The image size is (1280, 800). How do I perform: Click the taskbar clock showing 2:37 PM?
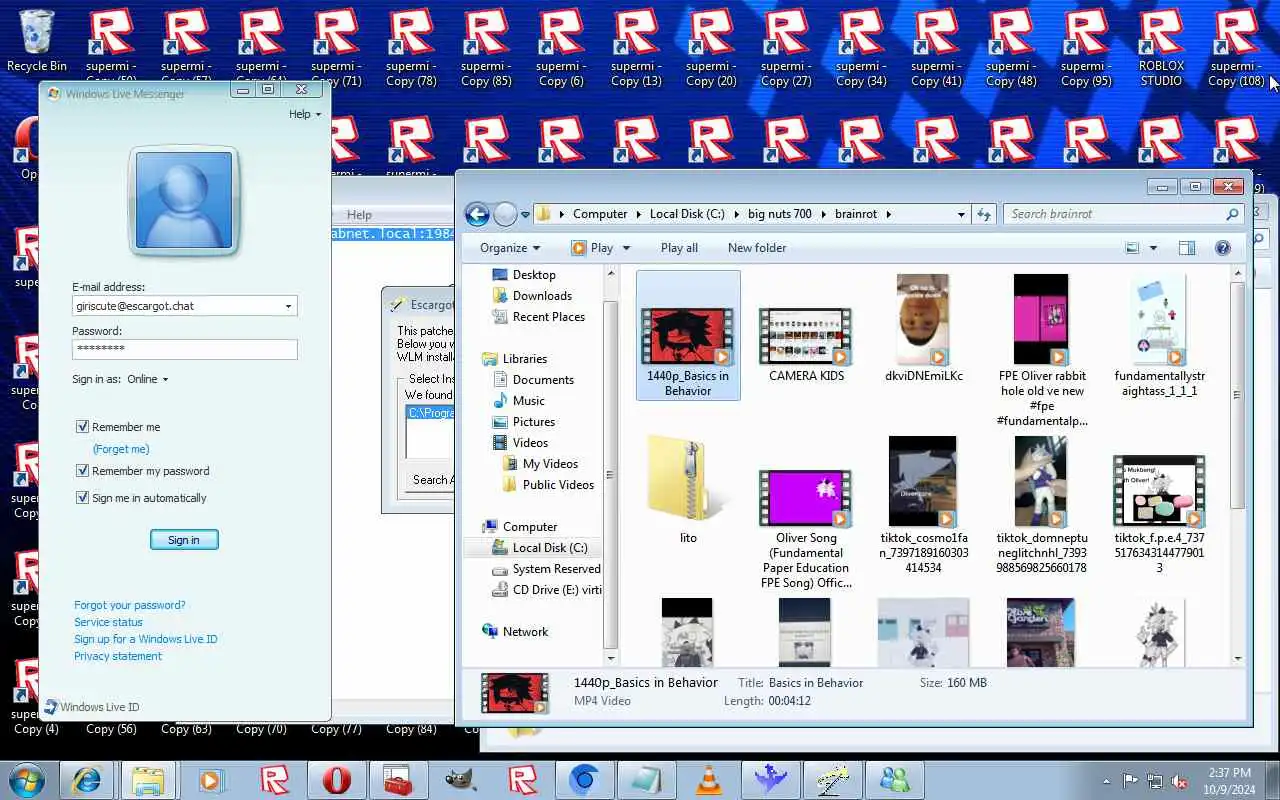(1229, 780)
